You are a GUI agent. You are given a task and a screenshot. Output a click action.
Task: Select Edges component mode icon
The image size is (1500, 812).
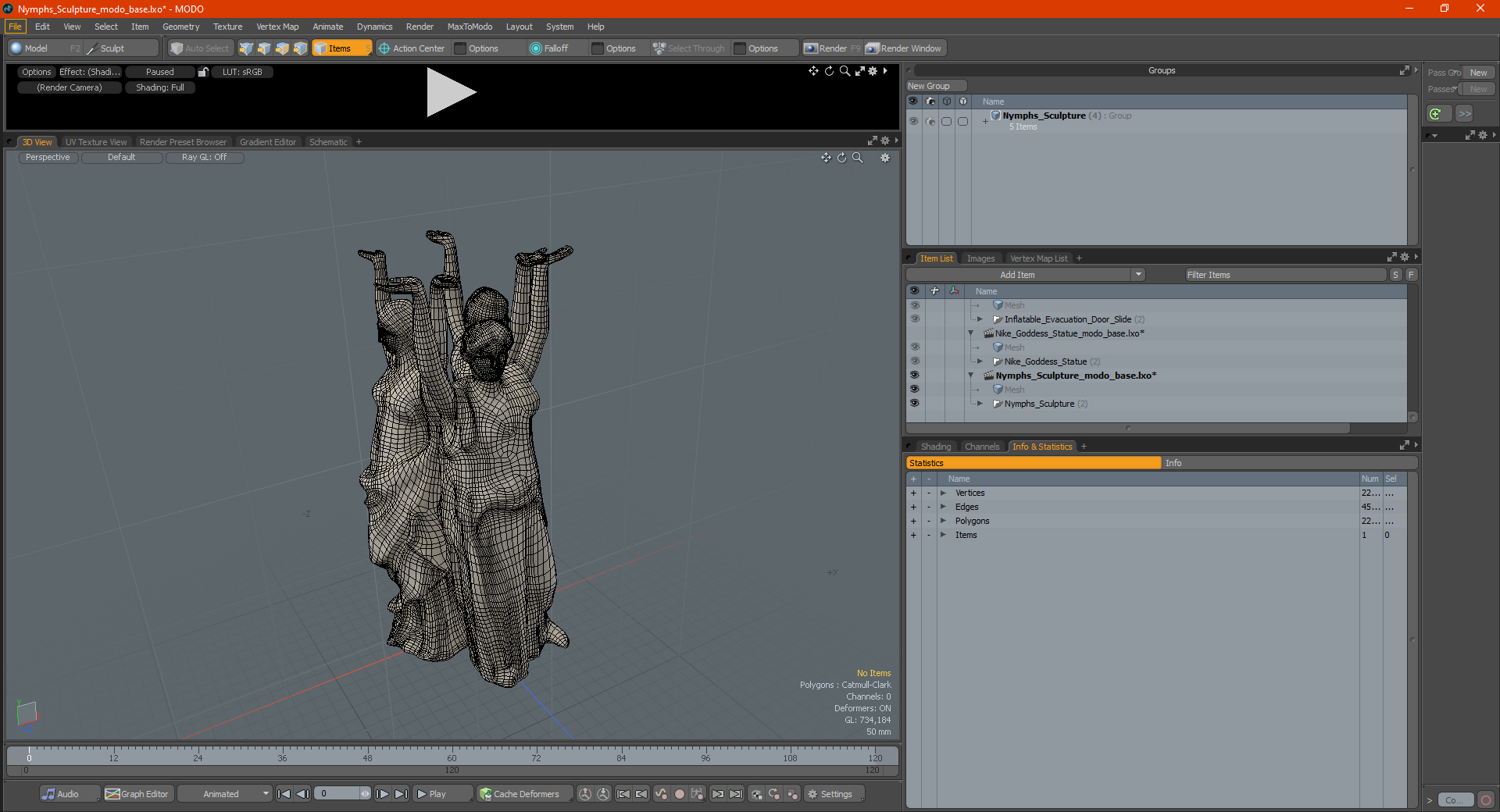(264, 48)
